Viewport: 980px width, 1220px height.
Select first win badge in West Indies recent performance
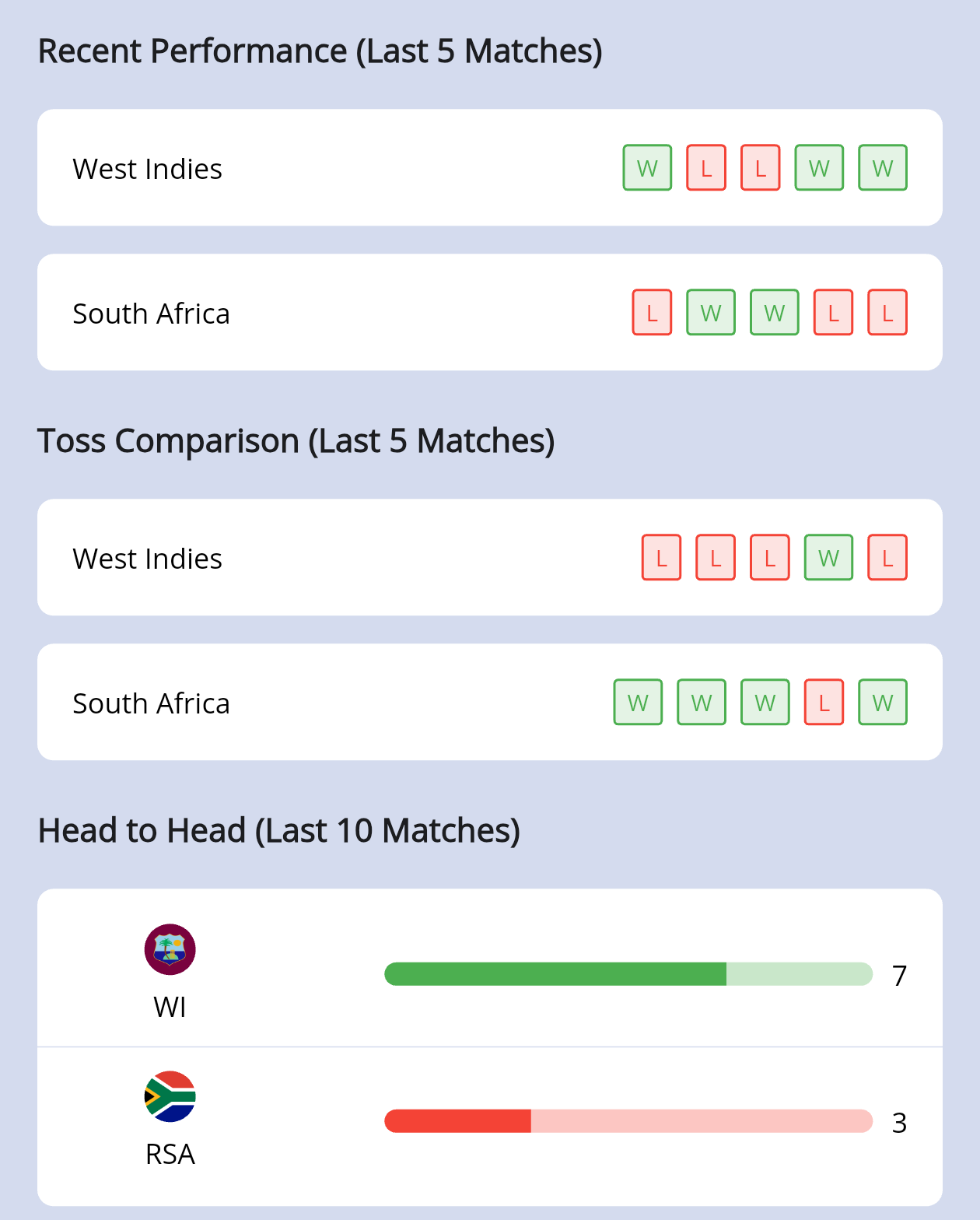coord(647,167)
